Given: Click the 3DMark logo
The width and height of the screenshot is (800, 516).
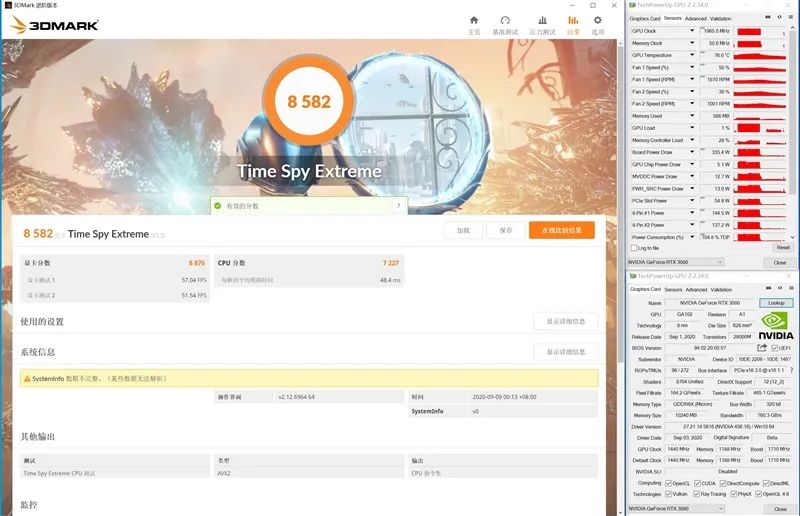Looking at the screenshot, I should pyautogui.click(x=54, y=24).
